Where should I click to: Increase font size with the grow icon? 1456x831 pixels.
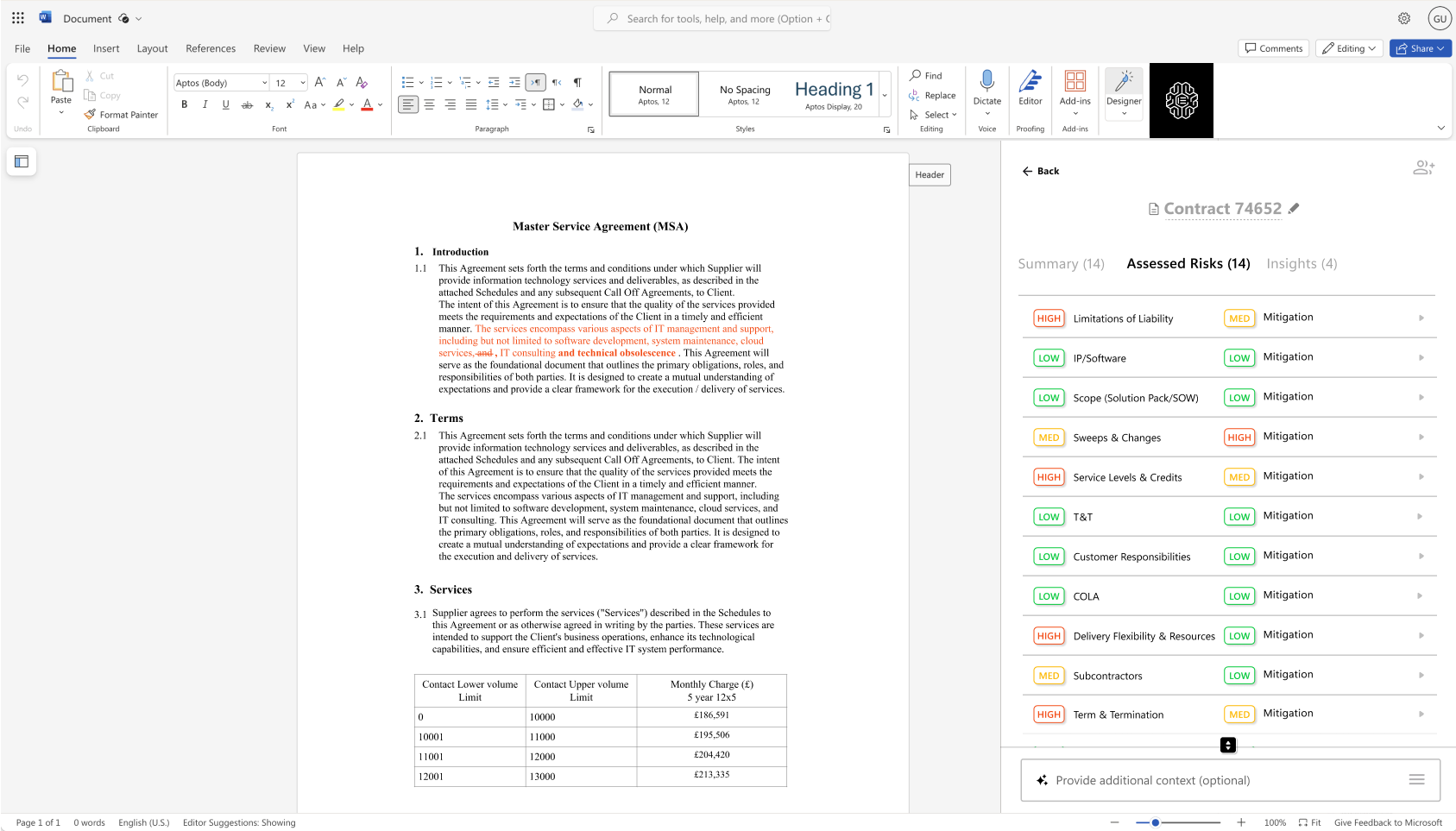click(320, 83)
